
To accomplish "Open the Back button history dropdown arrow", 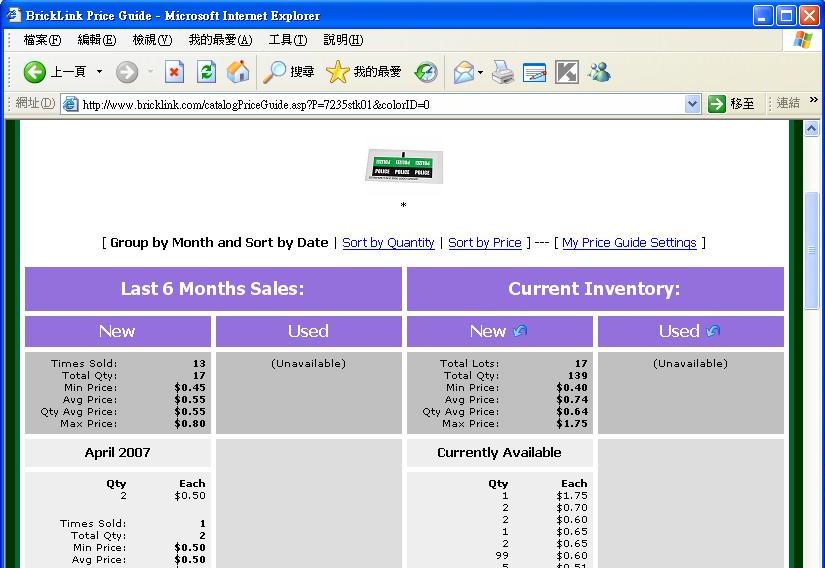I will point(99,72).
